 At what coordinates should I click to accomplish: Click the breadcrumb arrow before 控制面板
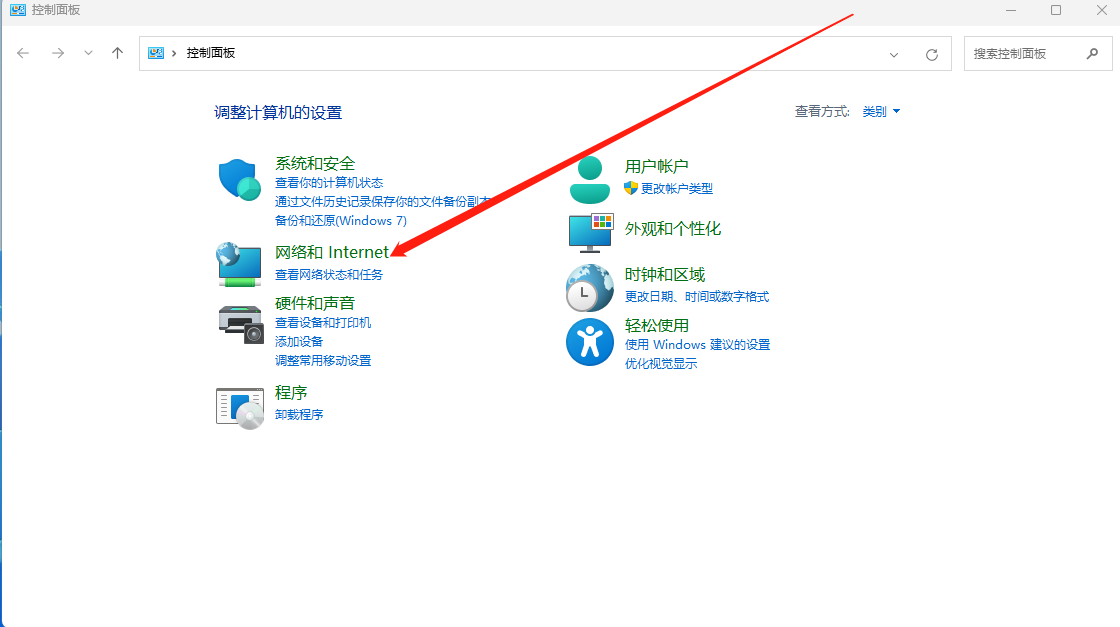(174, 54)
